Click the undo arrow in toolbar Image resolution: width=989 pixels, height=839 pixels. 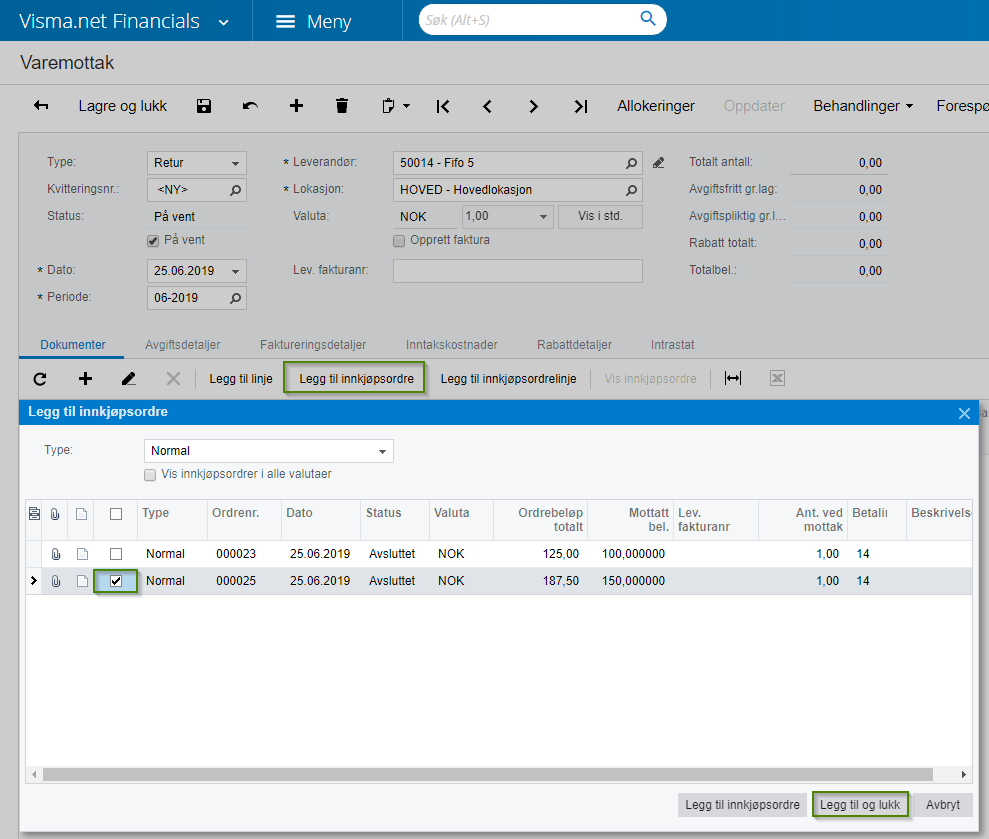(x=250, y=106)
